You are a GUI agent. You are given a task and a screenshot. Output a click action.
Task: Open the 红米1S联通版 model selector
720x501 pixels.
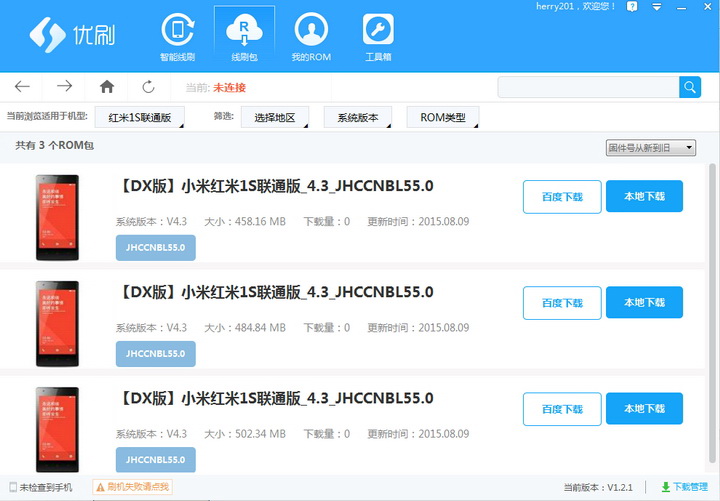pos(140,118)
